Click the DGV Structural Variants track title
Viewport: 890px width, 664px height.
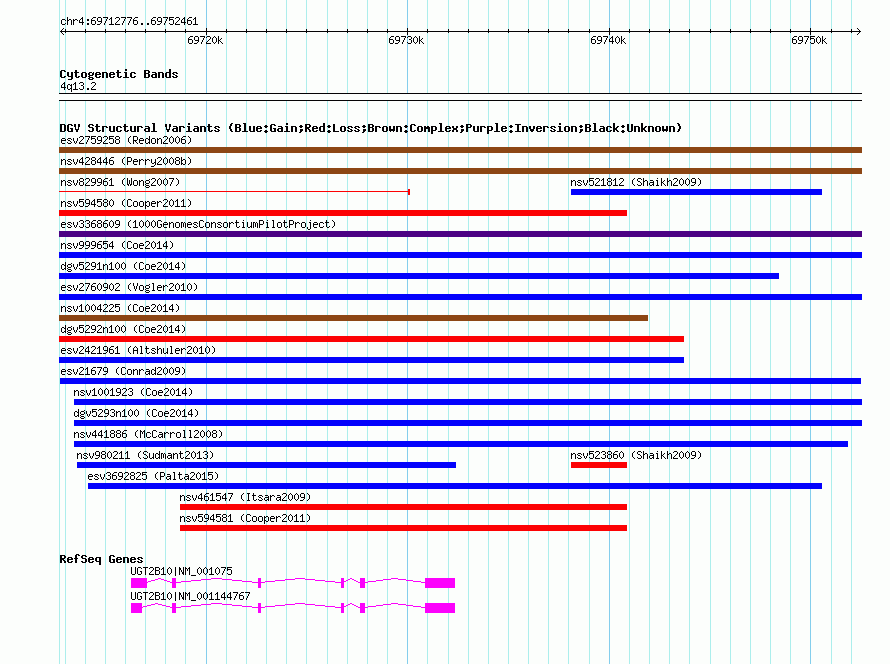(x=371, y=128)
